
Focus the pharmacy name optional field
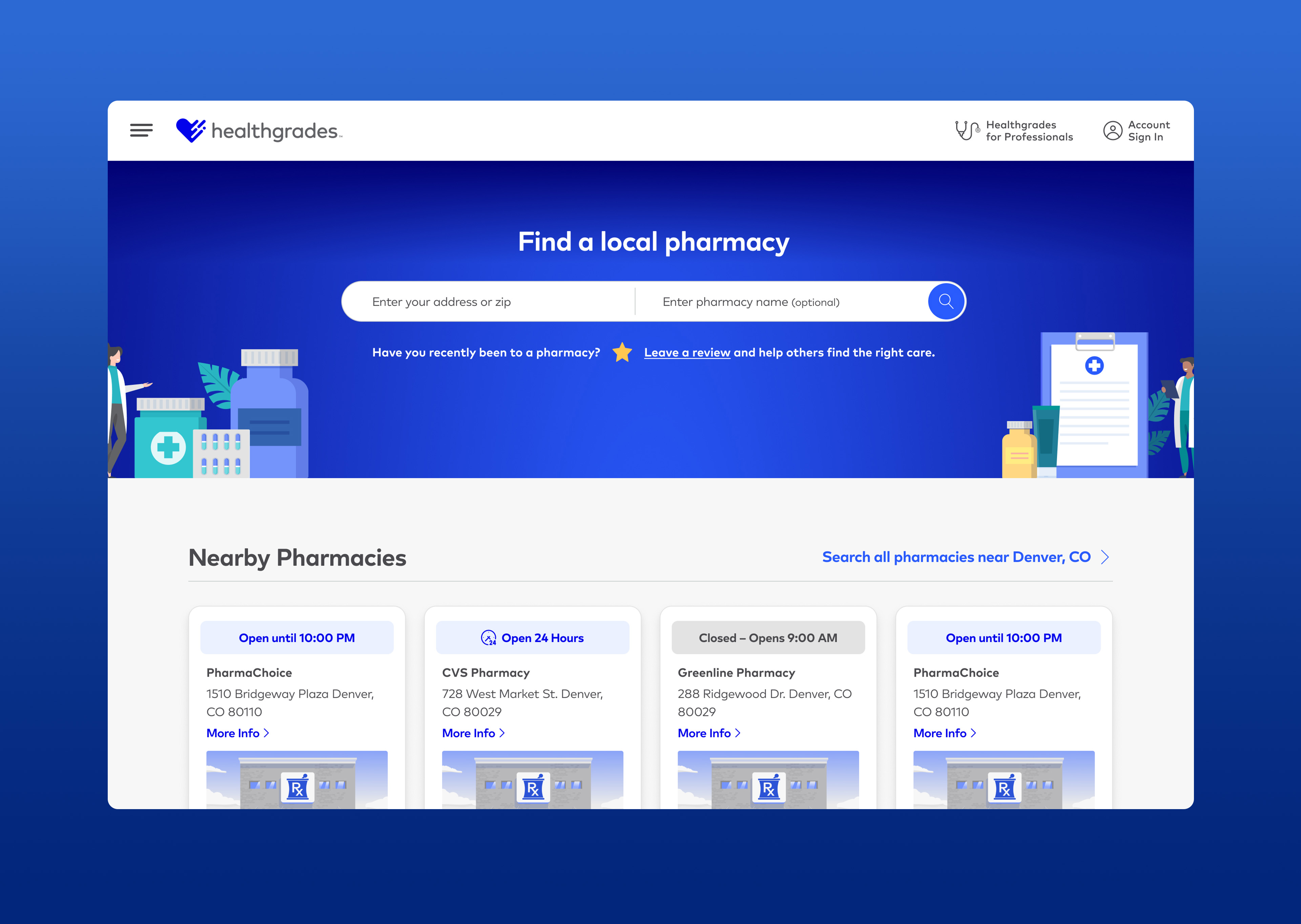click(x=781, y=302)
